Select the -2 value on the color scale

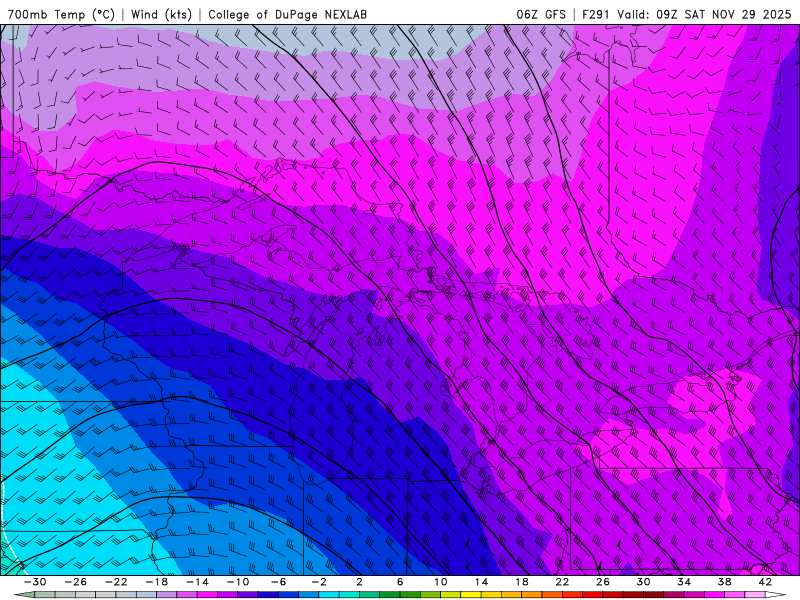[319, 582]
